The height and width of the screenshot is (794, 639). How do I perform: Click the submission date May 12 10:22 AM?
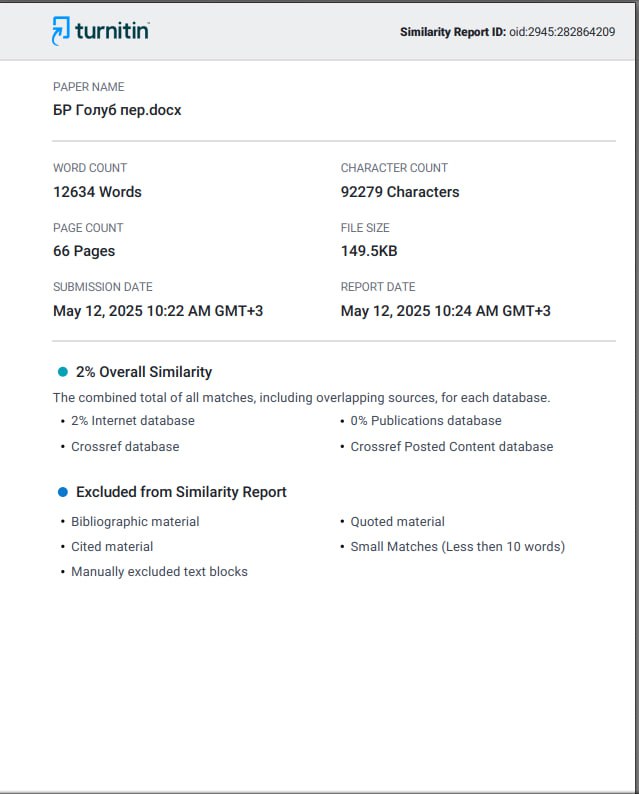[x=158, y=311]
